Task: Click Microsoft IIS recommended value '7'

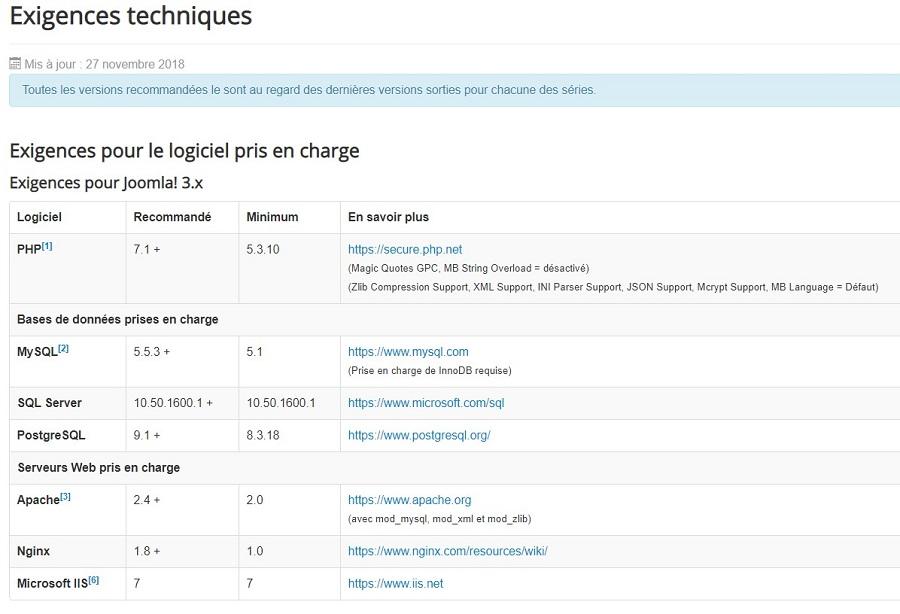Action: [137, 584]
